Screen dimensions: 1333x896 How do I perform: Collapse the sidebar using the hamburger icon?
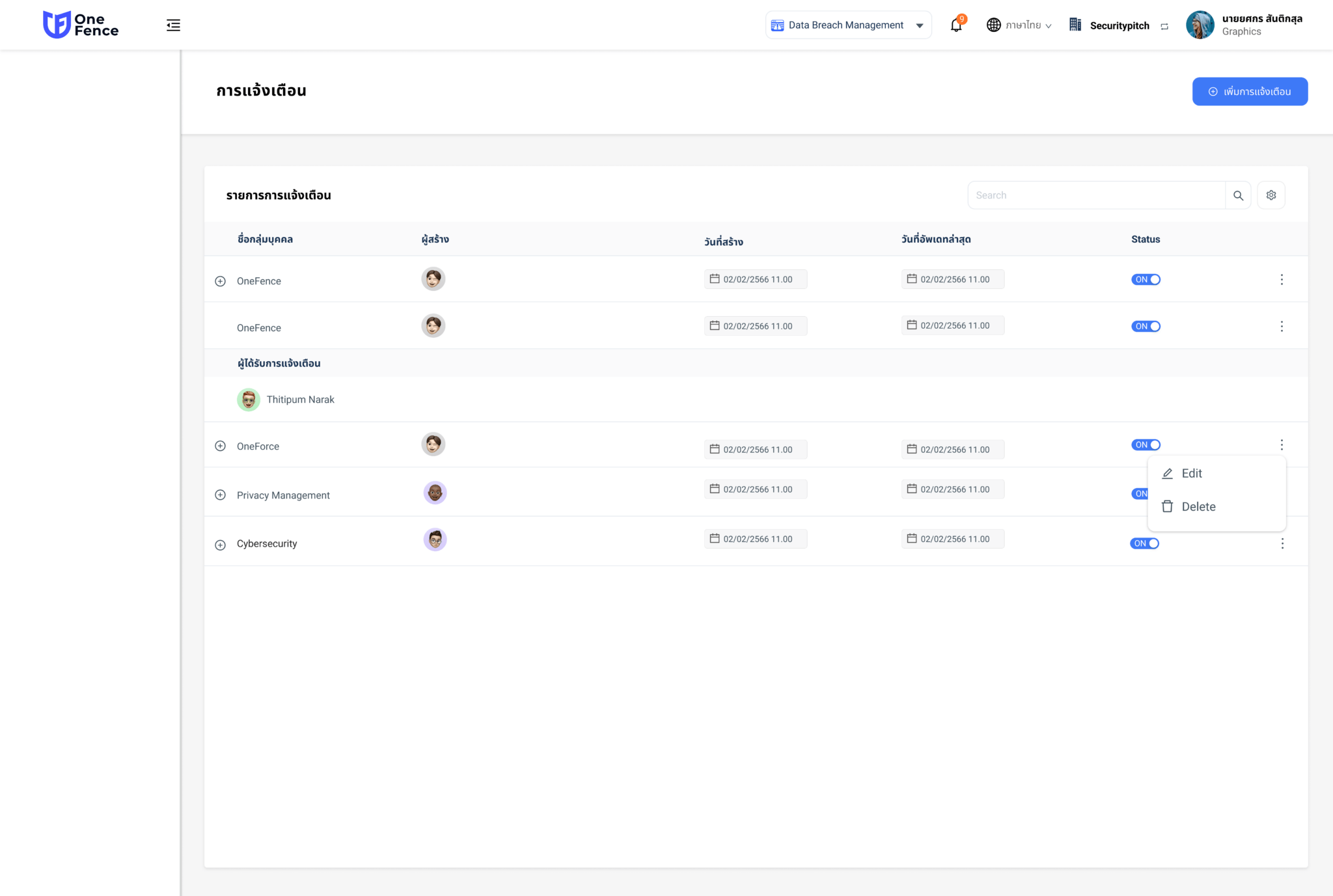[172, 25]
